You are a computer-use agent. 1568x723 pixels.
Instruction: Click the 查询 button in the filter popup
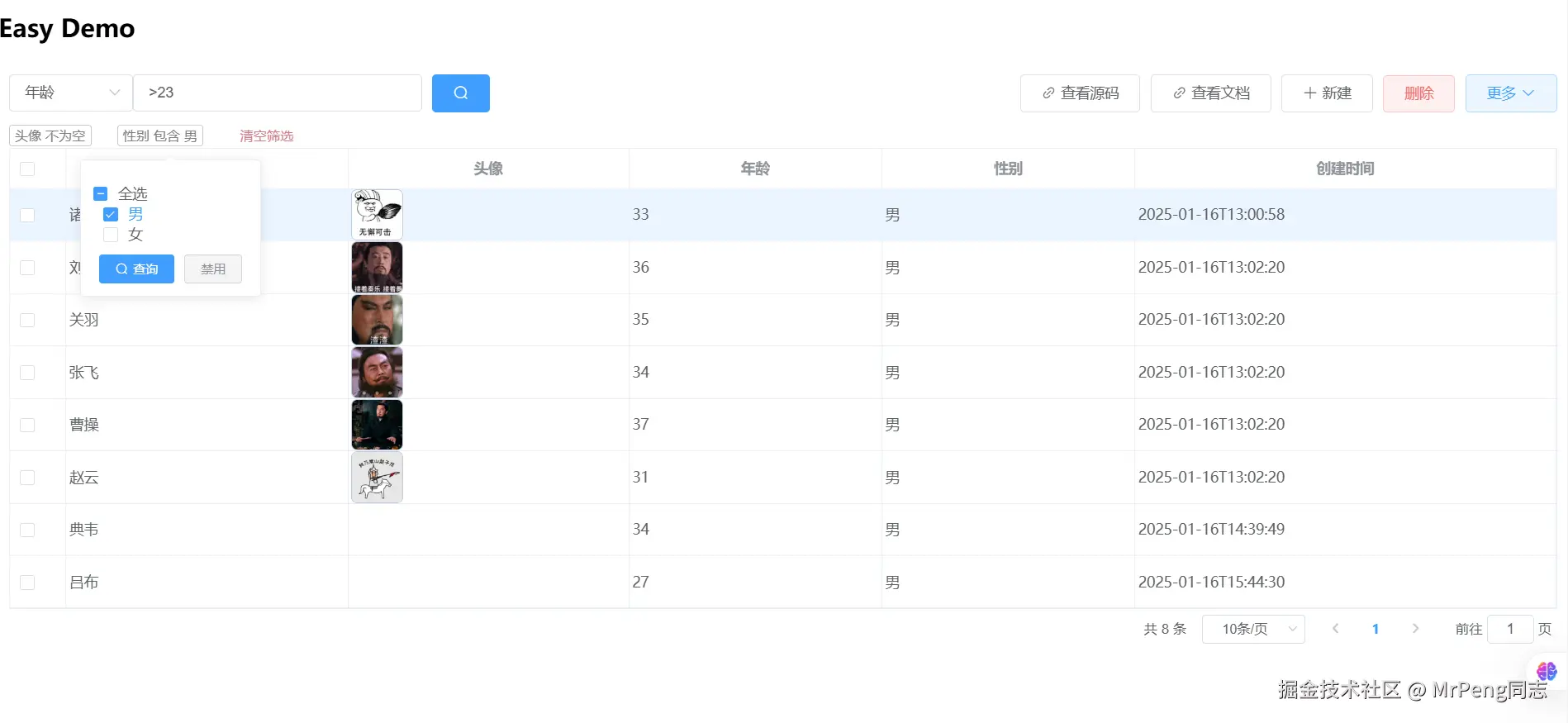point(136,269)
